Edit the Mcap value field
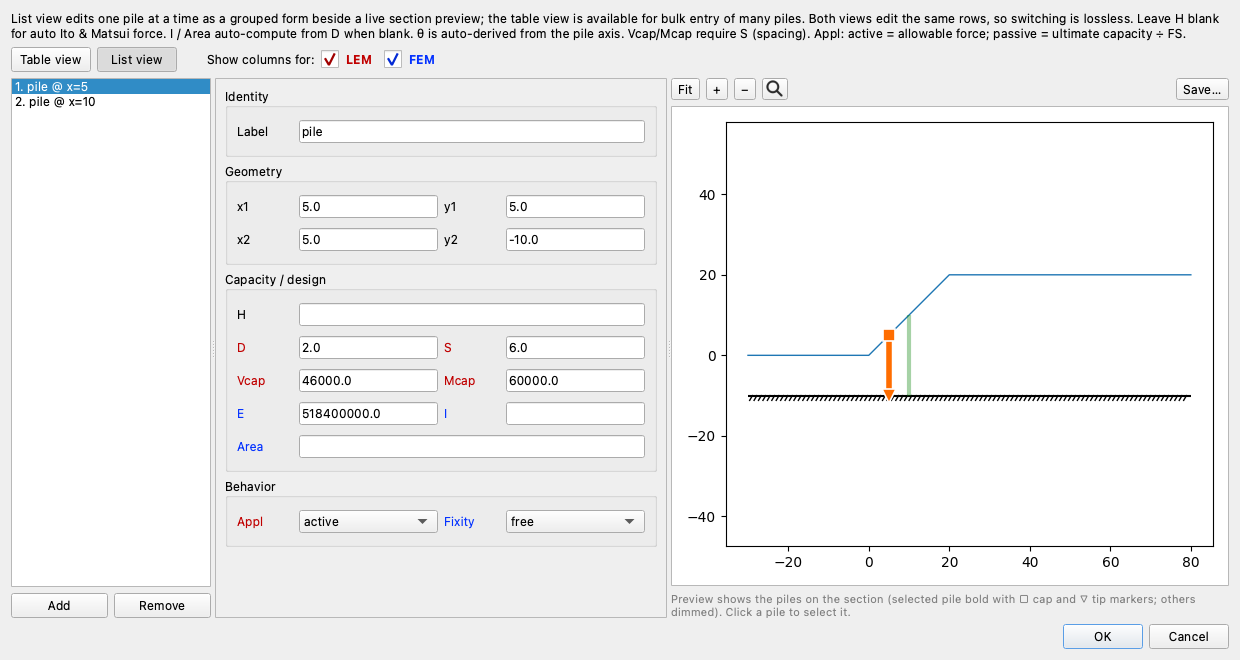 coord(575,380)
